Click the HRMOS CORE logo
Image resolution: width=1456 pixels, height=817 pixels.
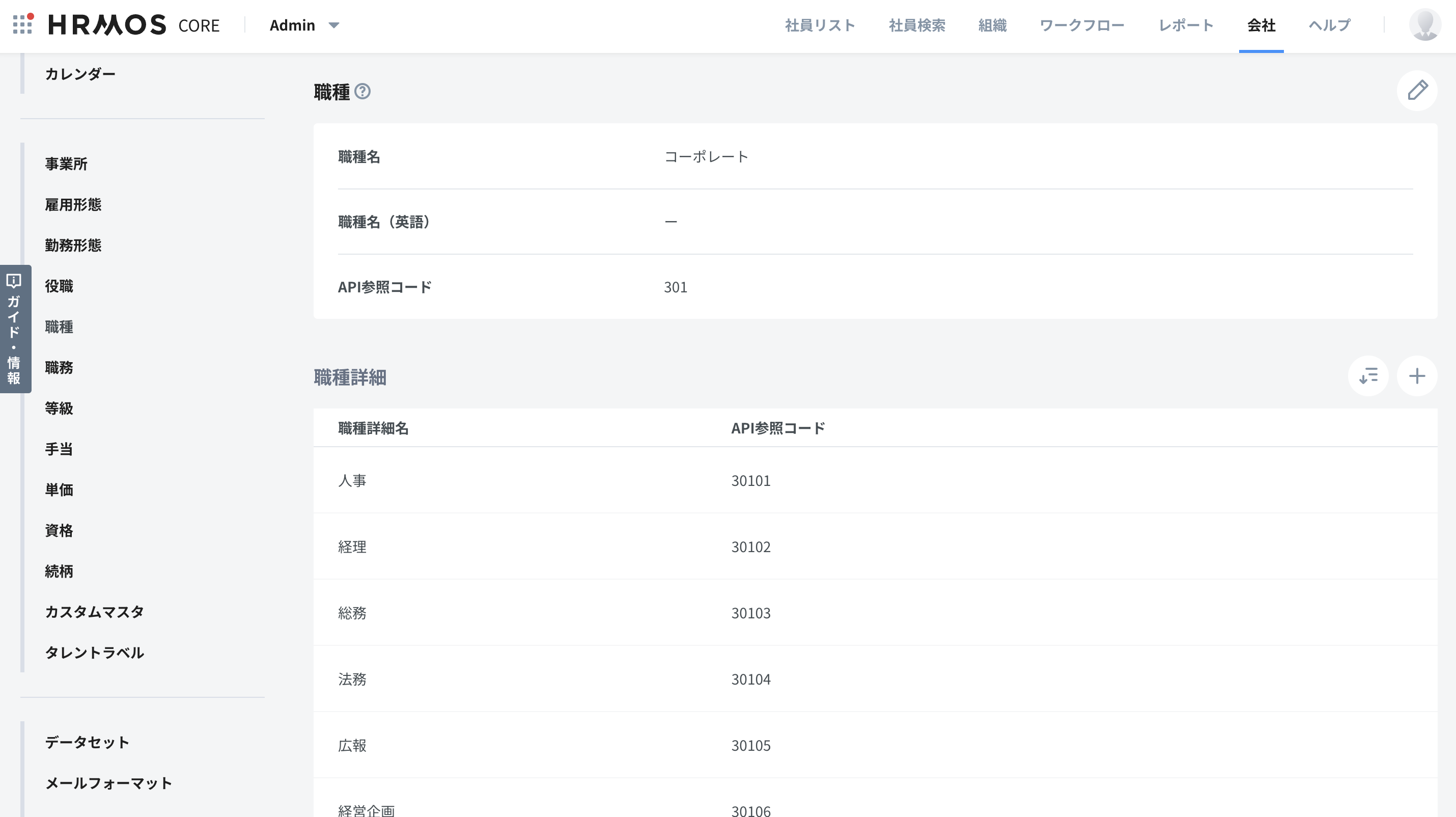coord(134,25)
